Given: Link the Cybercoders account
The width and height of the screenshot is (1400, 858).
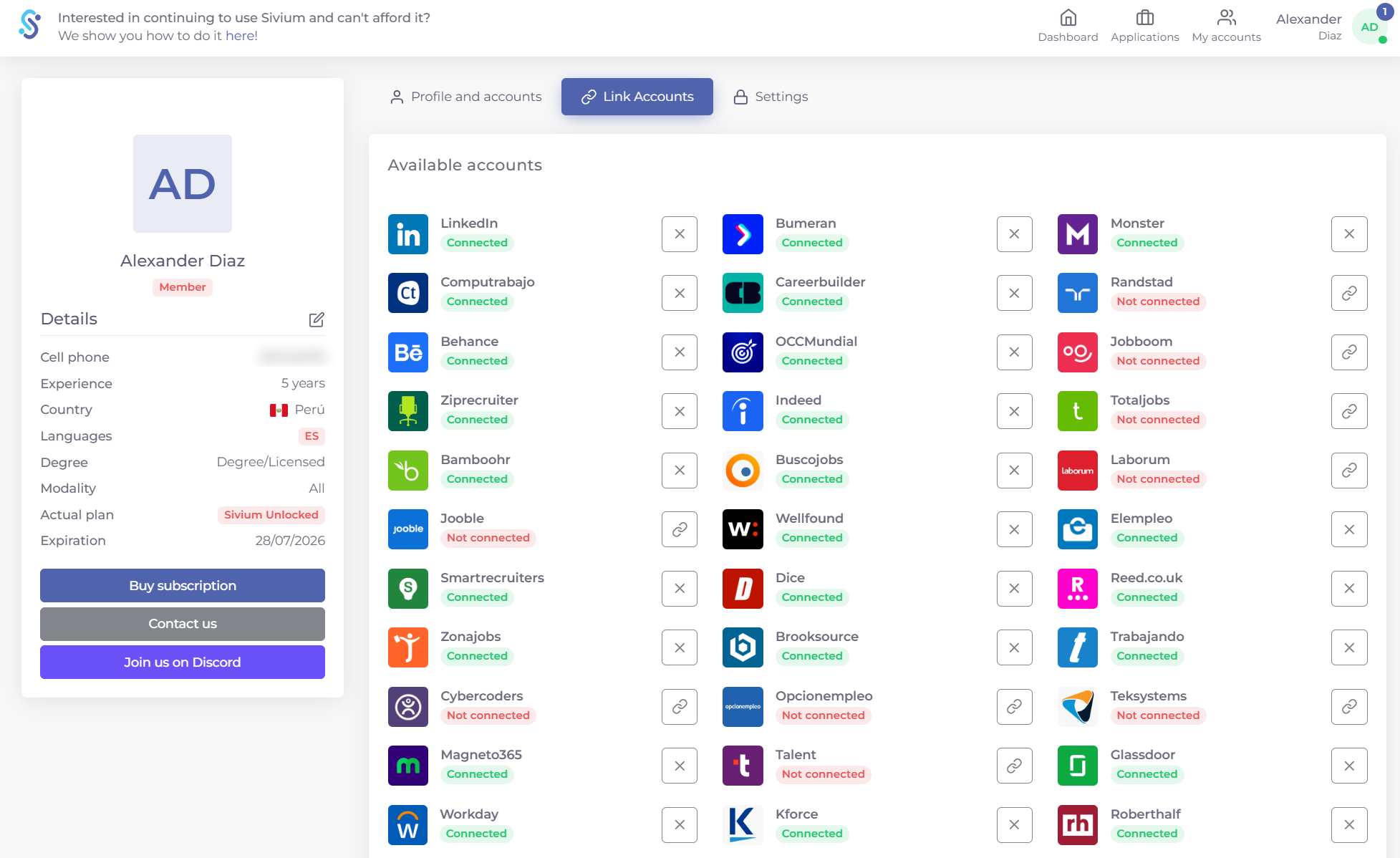Looking at the screenshot, I should pos(680,707).
